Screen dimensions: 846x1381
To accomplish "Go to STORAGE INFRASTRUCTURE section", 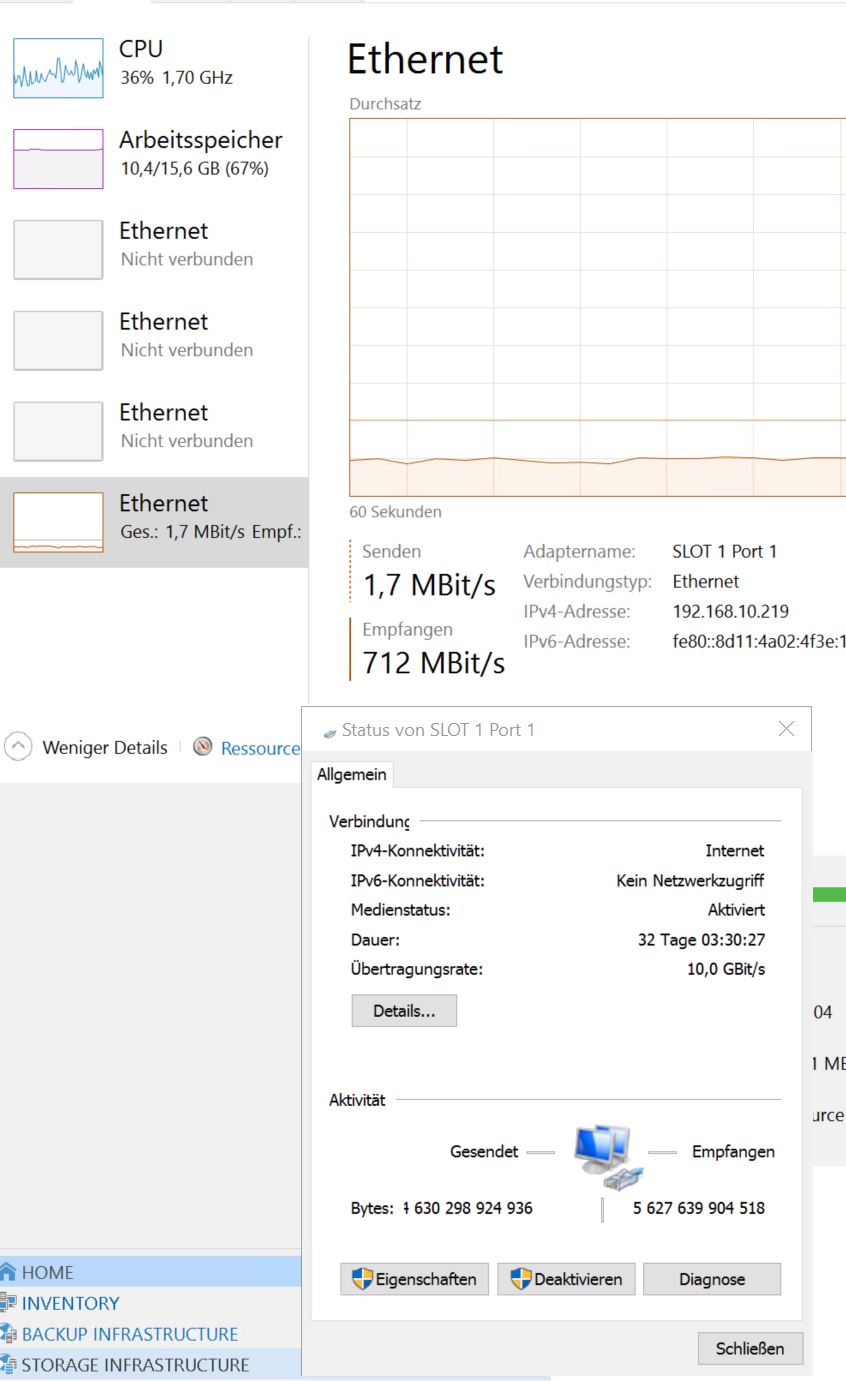I will [x=135, y=1365].
